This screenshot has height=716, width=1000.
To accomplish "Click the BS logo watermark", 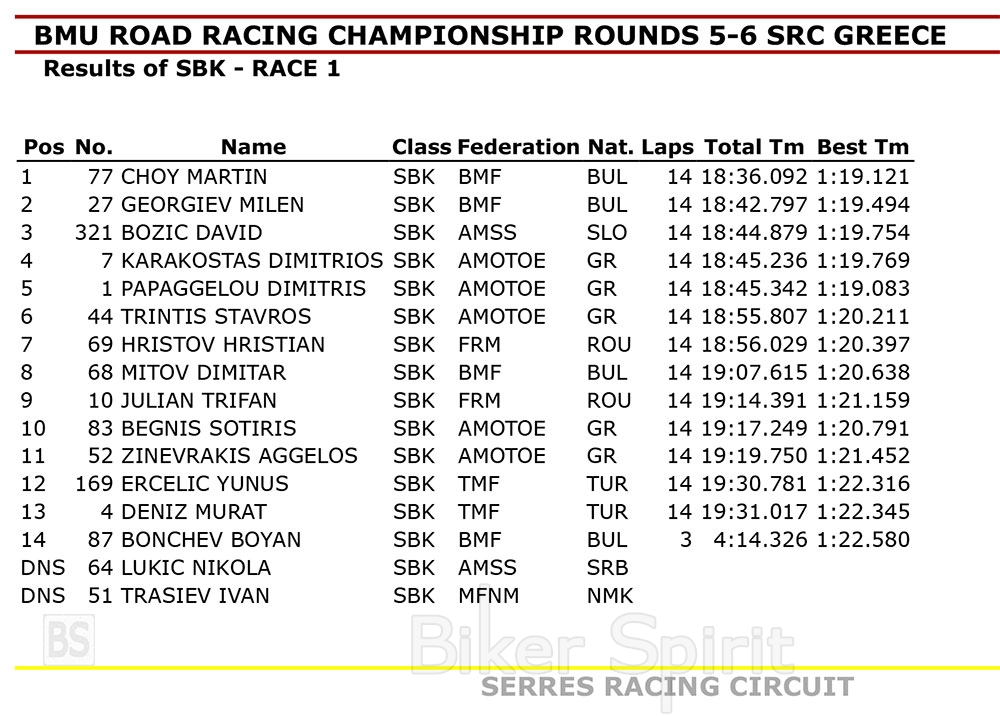I will [67, 637].
